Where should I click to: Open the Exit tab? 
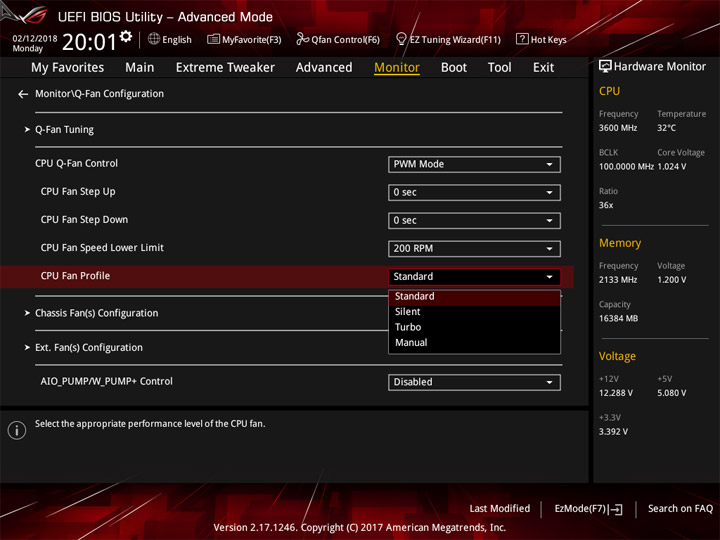tap(543, 68)
